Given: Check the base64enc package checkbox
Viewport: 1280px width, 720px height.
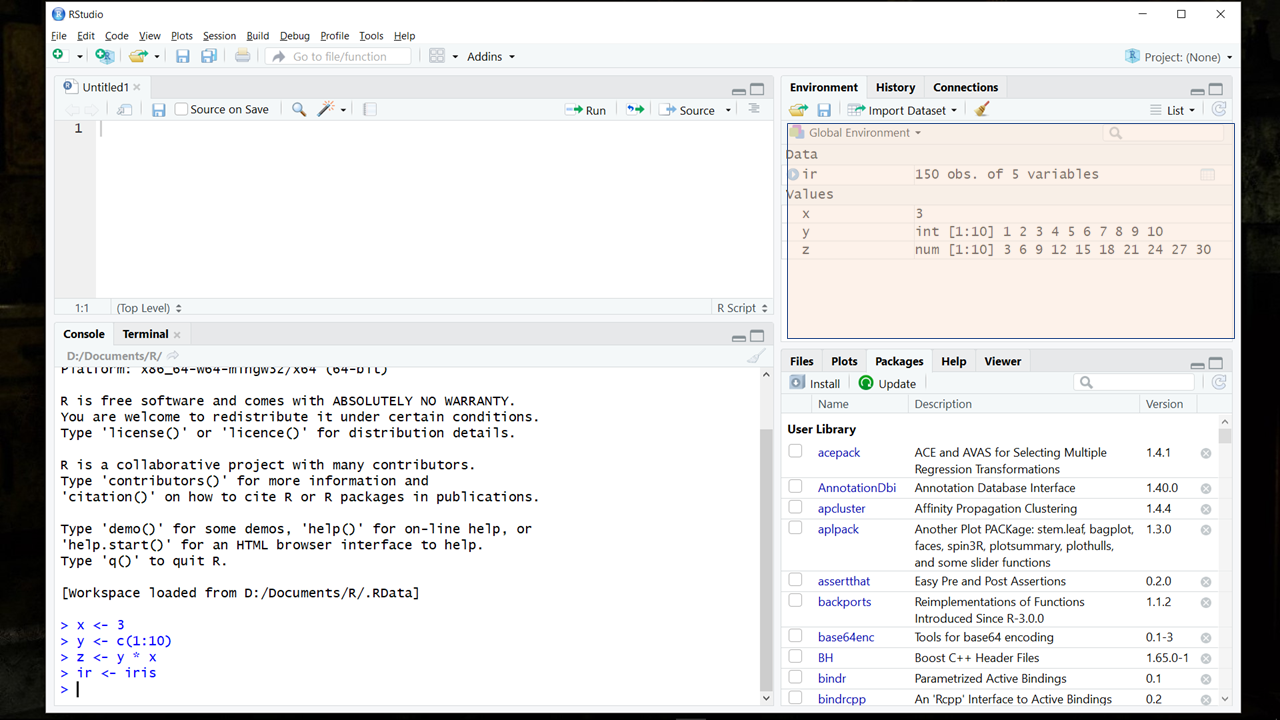Looking at the screenshot, I should pyautogui.click(x=795, y=636).
